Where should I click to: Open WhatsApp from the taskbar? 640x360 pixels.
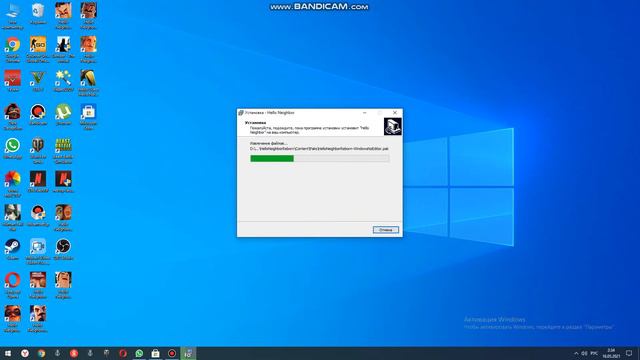click(139, 353)
